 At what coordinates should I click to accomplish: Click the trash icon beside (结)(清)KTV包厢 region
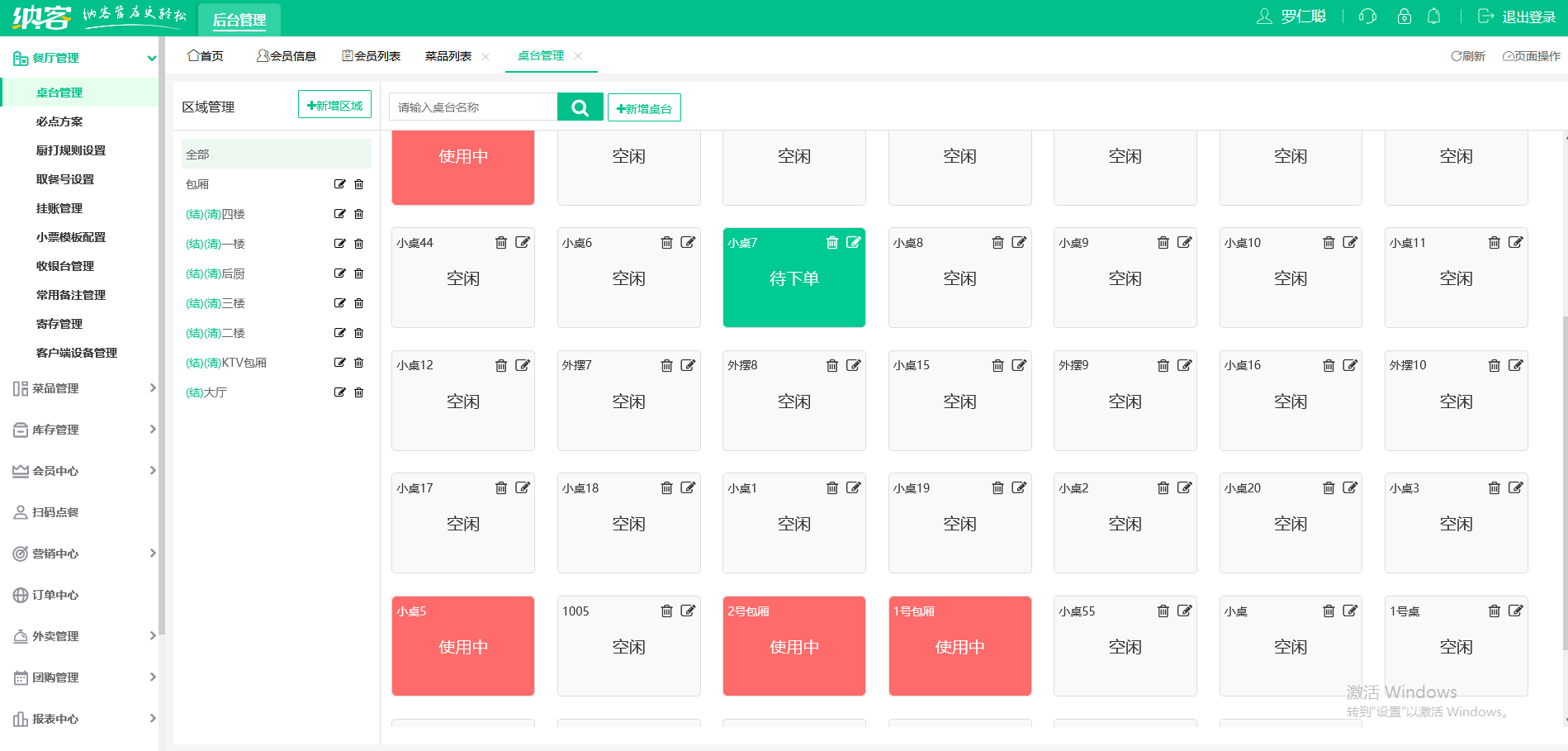pos(358,362)
